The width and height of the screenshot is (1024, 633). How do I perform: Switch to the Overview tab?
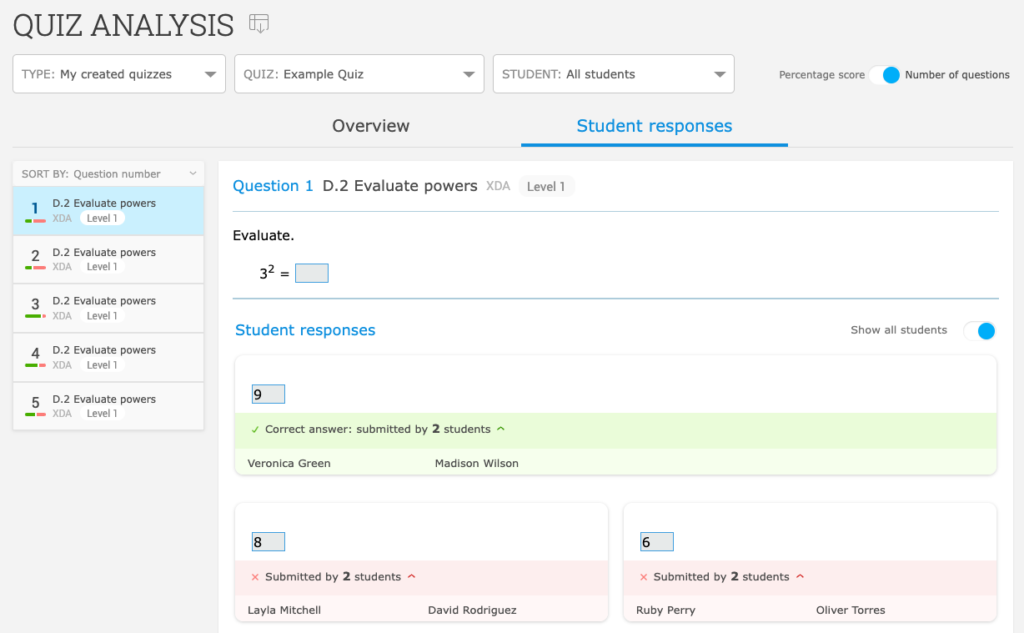[x=370, y=127]
